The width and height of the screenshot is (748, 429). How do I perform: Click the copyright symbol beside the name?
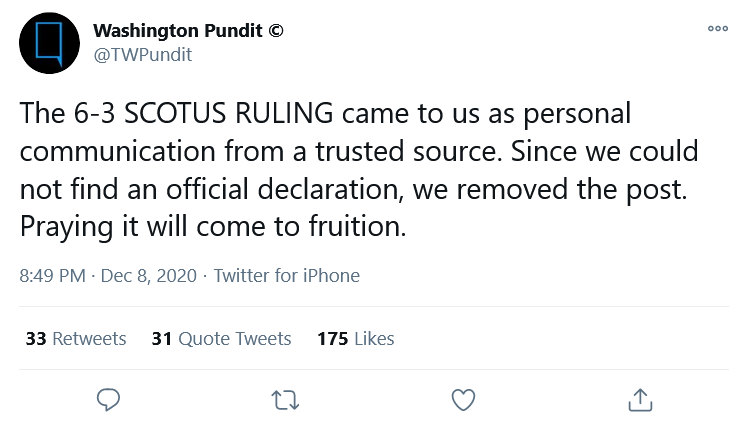pyautogui.click(x=276, y=31)
